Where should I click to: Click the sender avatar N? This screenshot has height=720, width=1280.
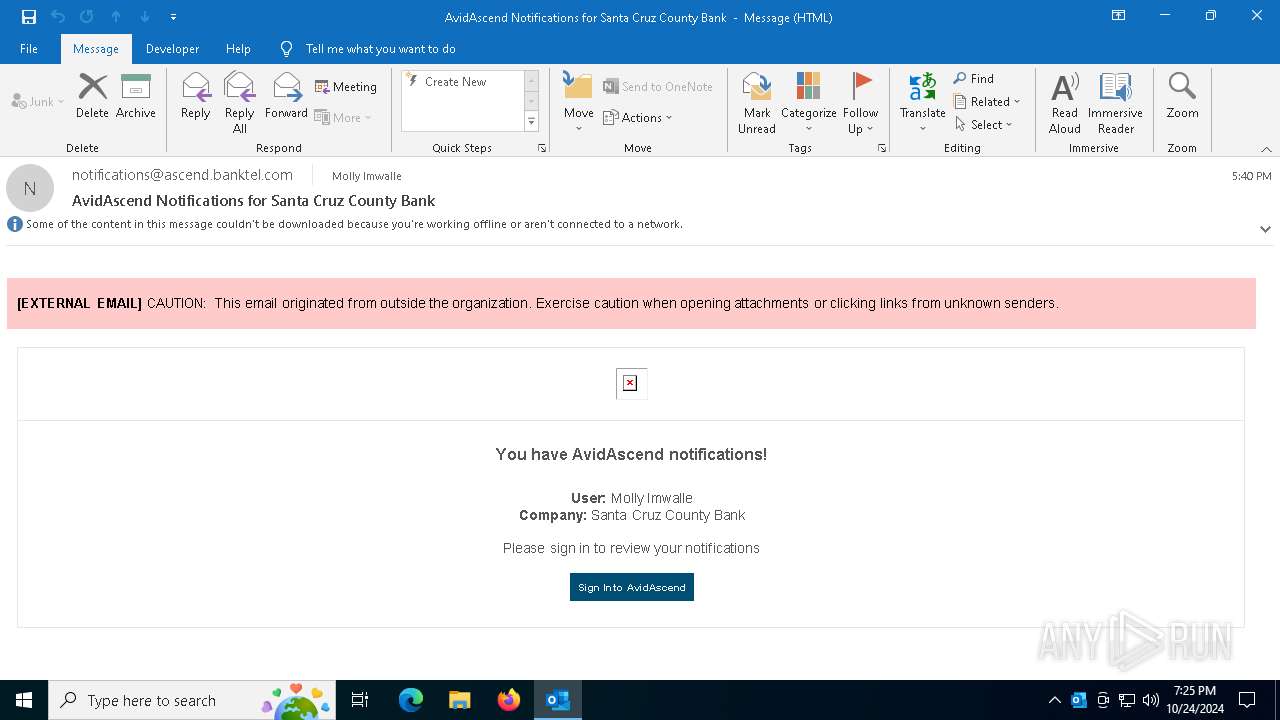tap(30, 188)
